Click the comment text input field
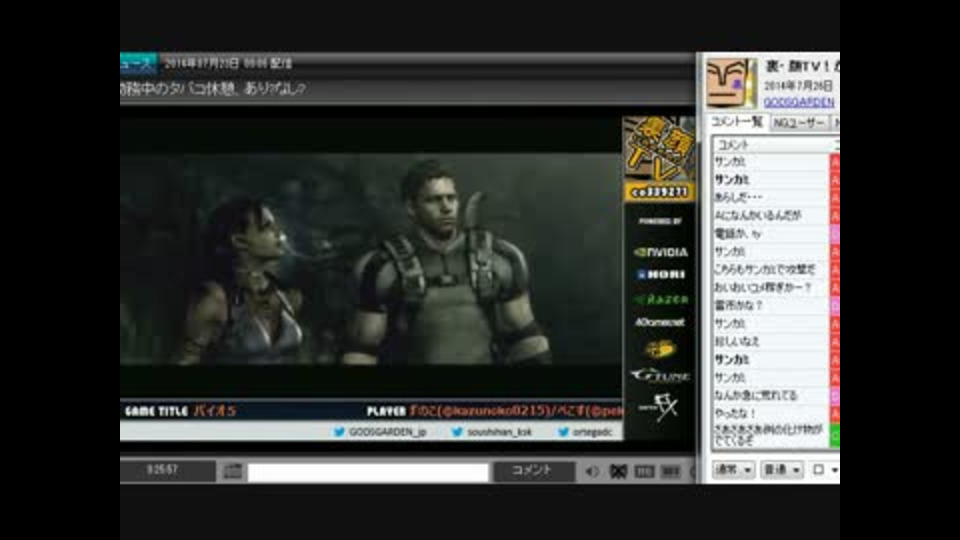960x540 pixels. coord(369,473)
